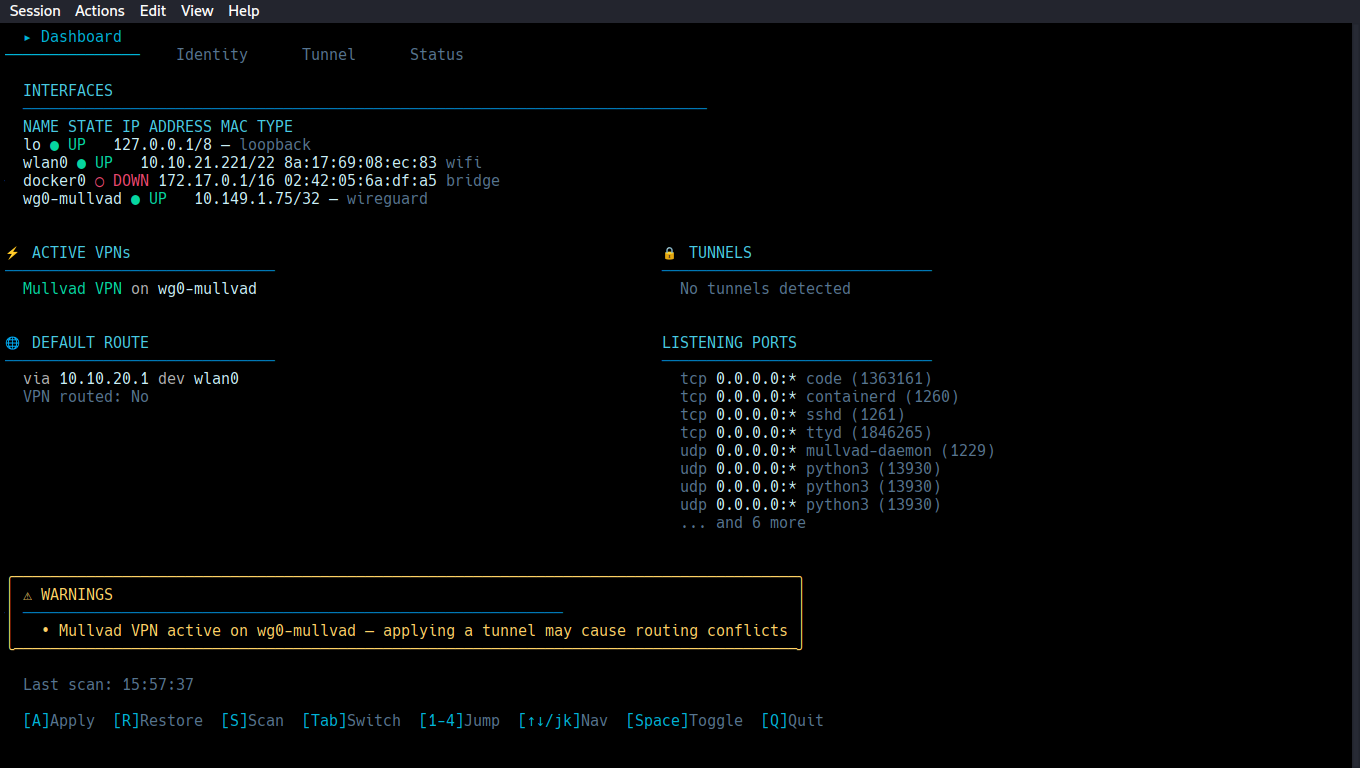This screenshot has height=768, width=1360.
Task: Click MAC address 8a:17:69:08:ec:83
Action: click(361, 163)
